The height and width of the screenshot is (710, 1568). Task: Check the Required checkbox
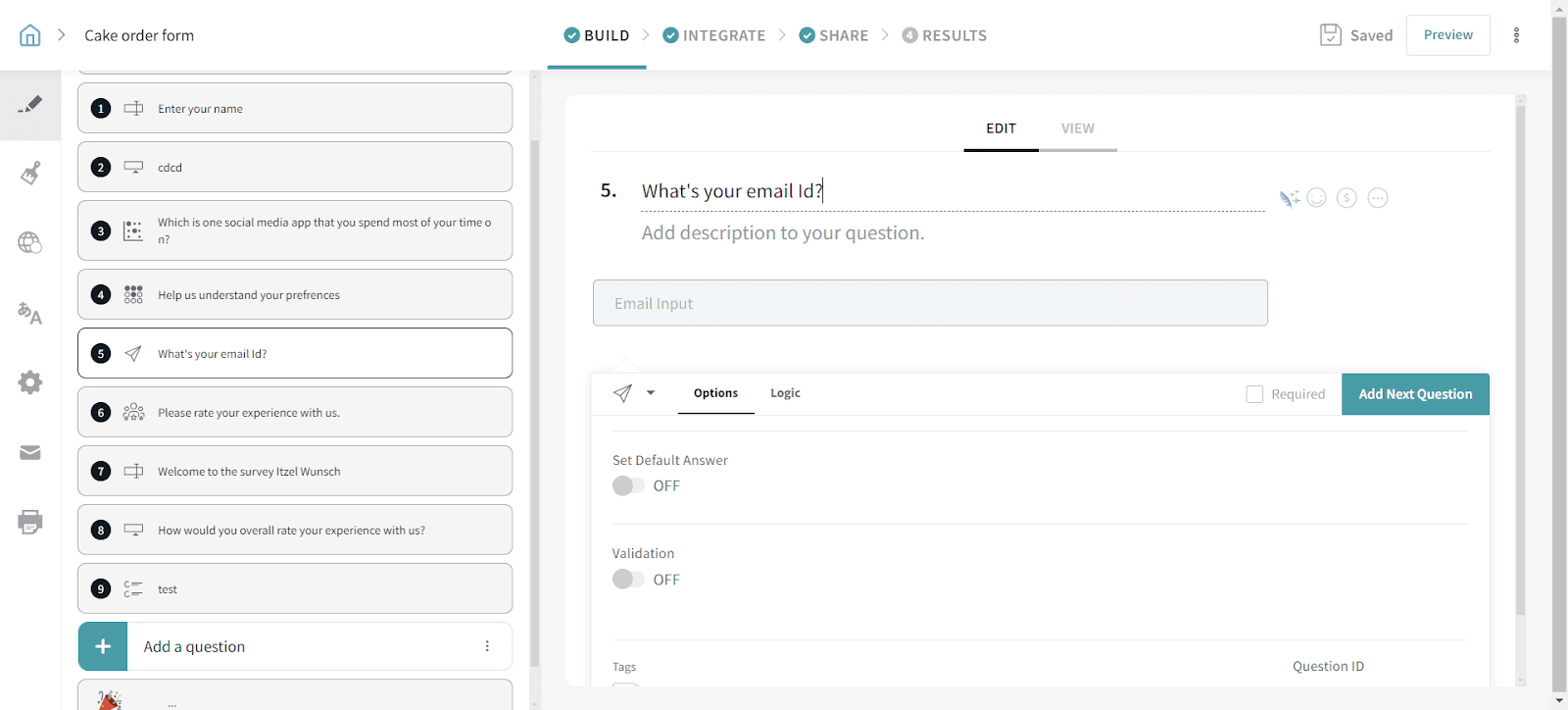tap(1254, 394)
